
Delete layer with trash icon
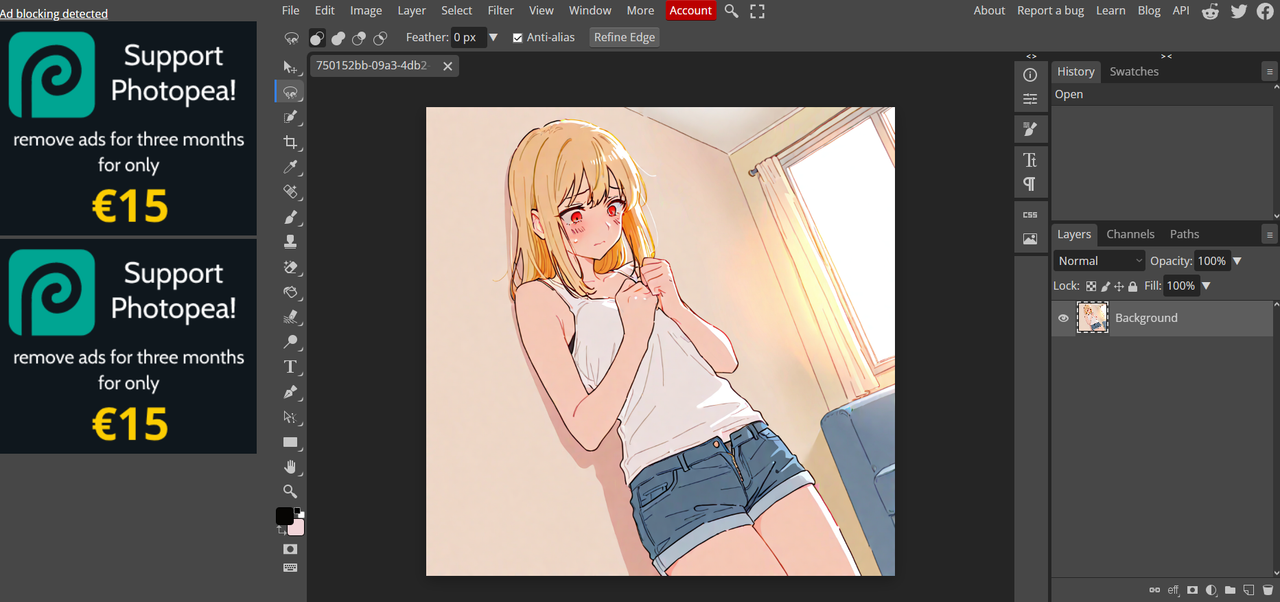(1268, 590)
